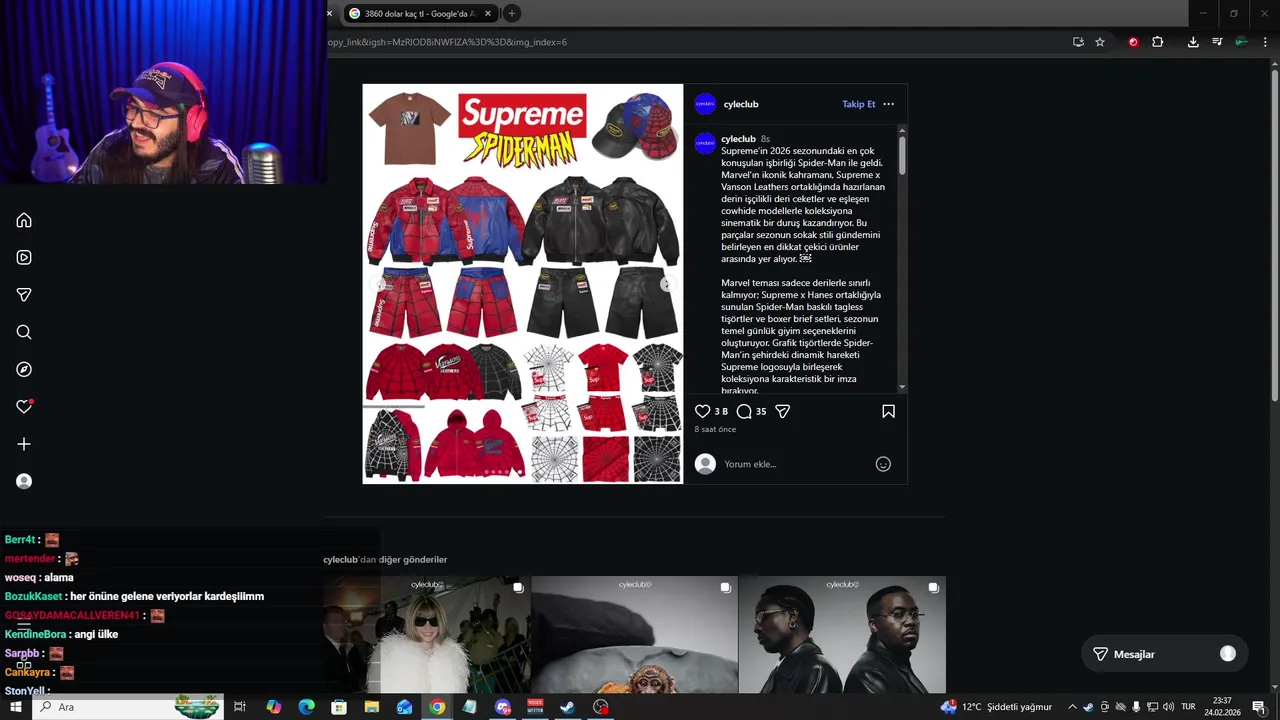Open Chrome downloads icon

(1193, 42)
